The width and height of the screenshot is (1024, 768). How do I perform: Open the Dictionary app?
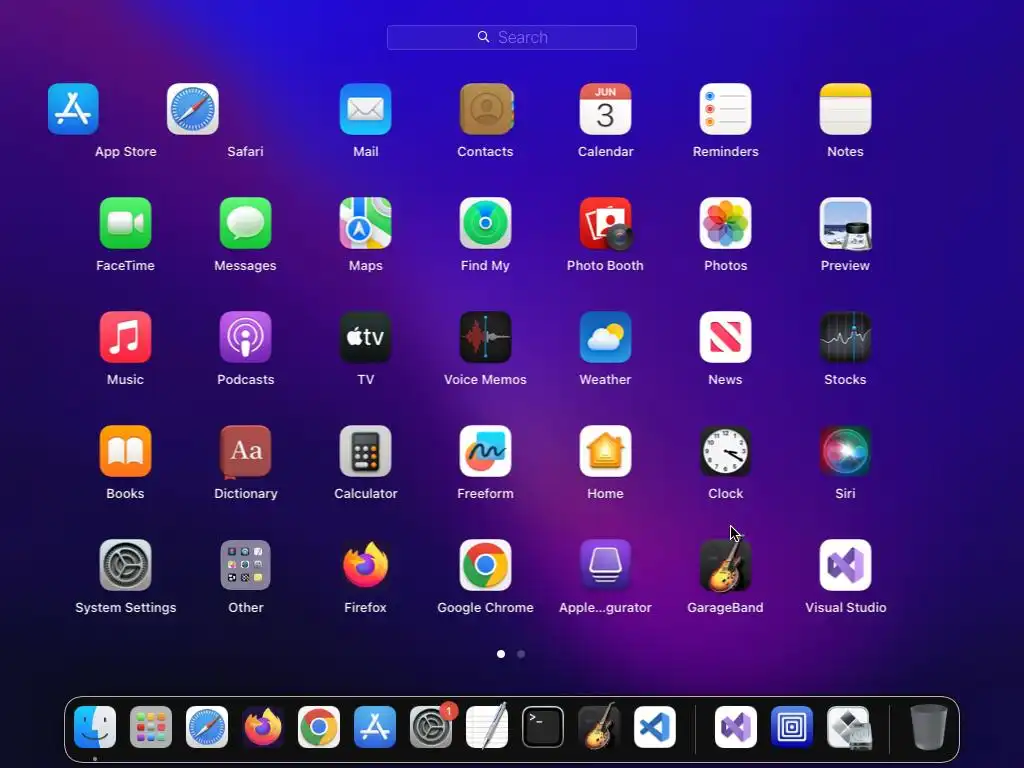[x=246, y=451]
